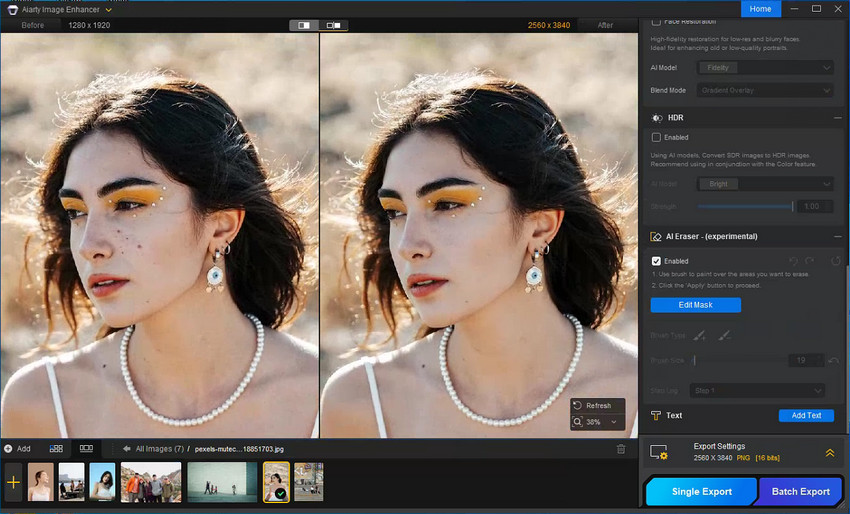Click the back arrow before All Images

point(127,449)
